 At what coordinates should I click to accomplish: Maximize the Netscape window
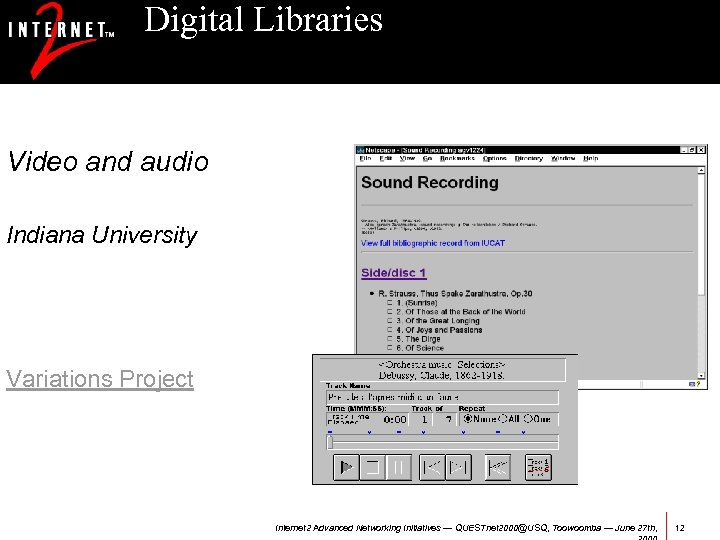click(x=692, y=150)
